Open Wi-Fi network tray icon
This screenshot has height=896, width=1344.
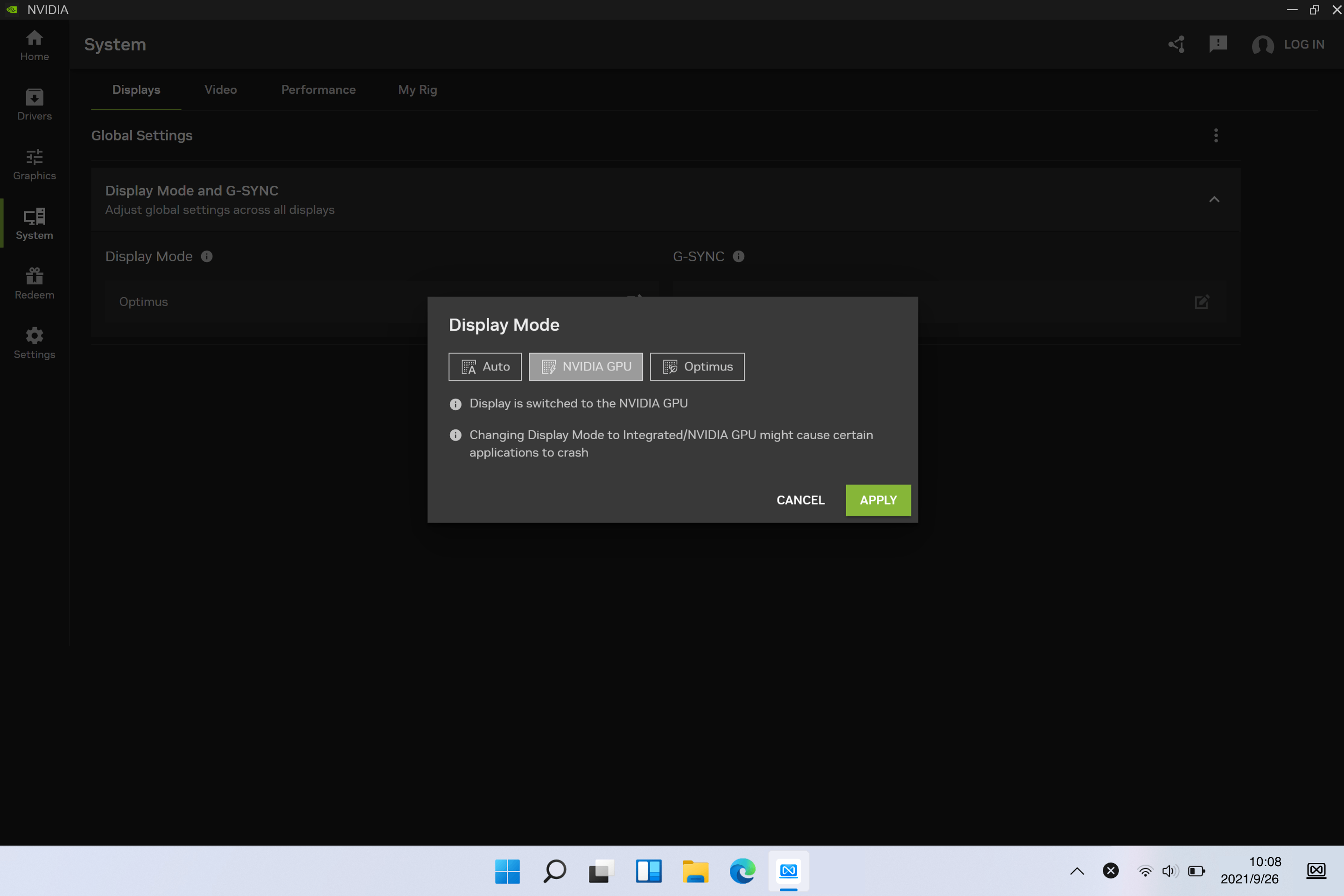click(x=1145, y=871)
